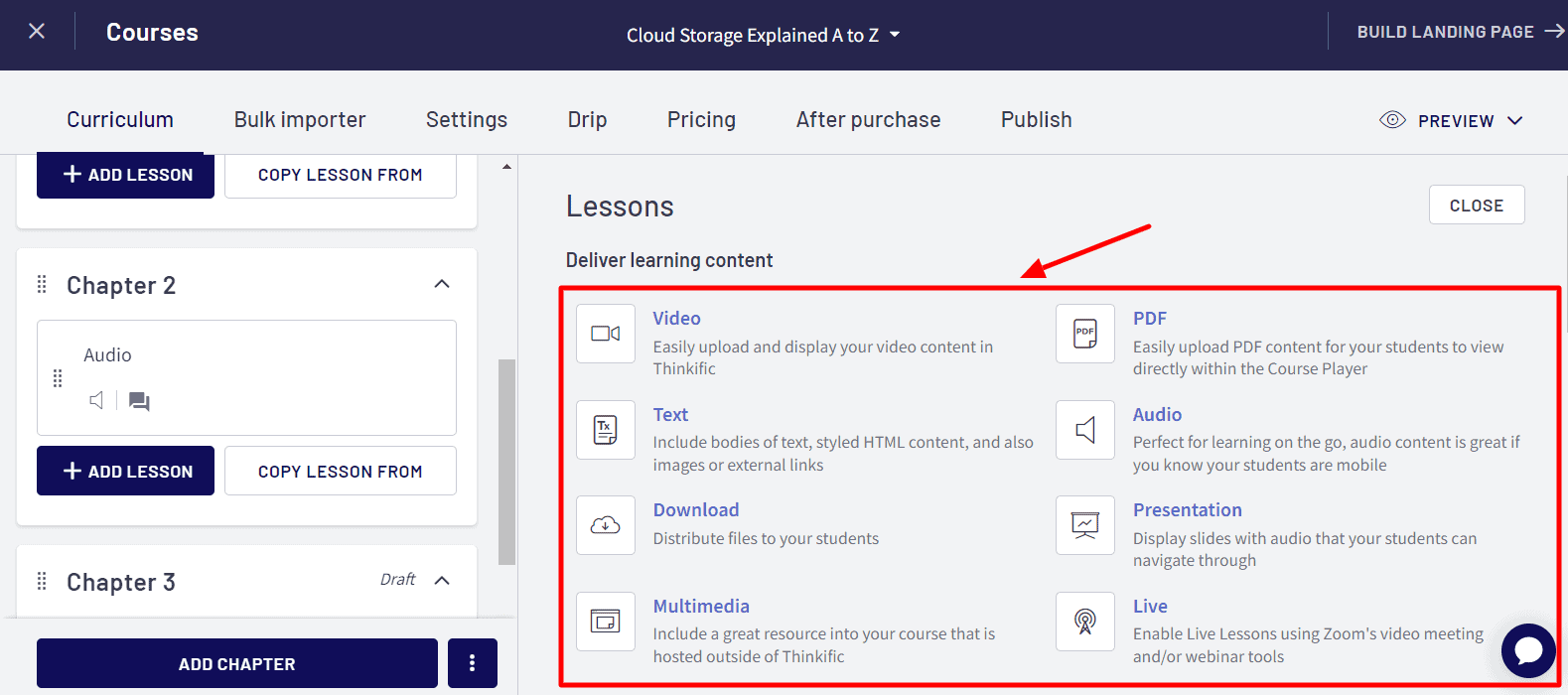Choose the Presentation lesson icon
The width and height of the screenshot is (1568, 695).
1084,525
